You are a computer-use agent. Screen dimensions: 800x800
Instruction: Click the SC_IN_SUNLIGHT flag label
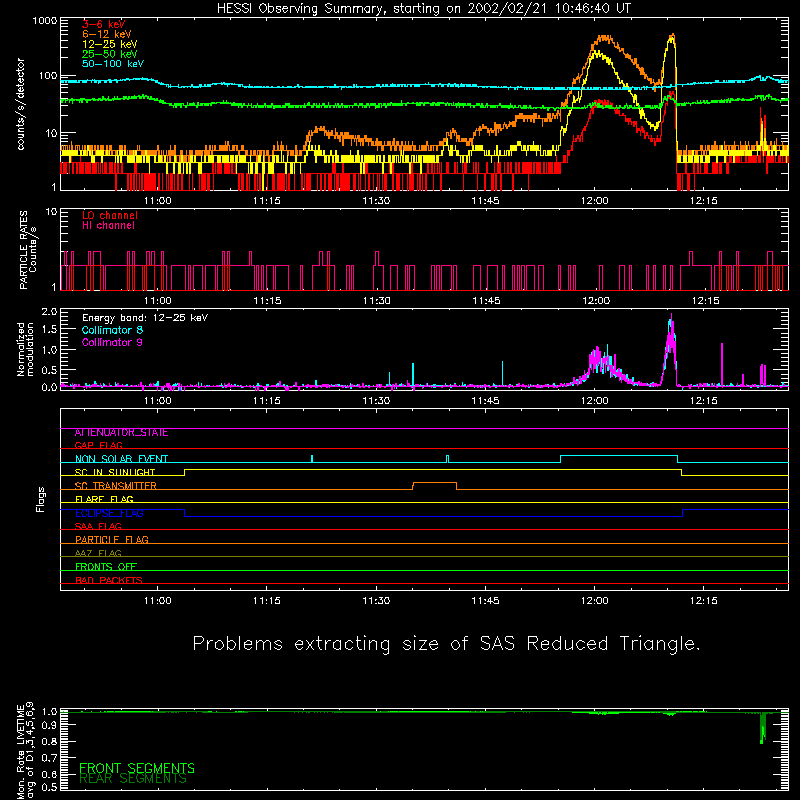115,472
